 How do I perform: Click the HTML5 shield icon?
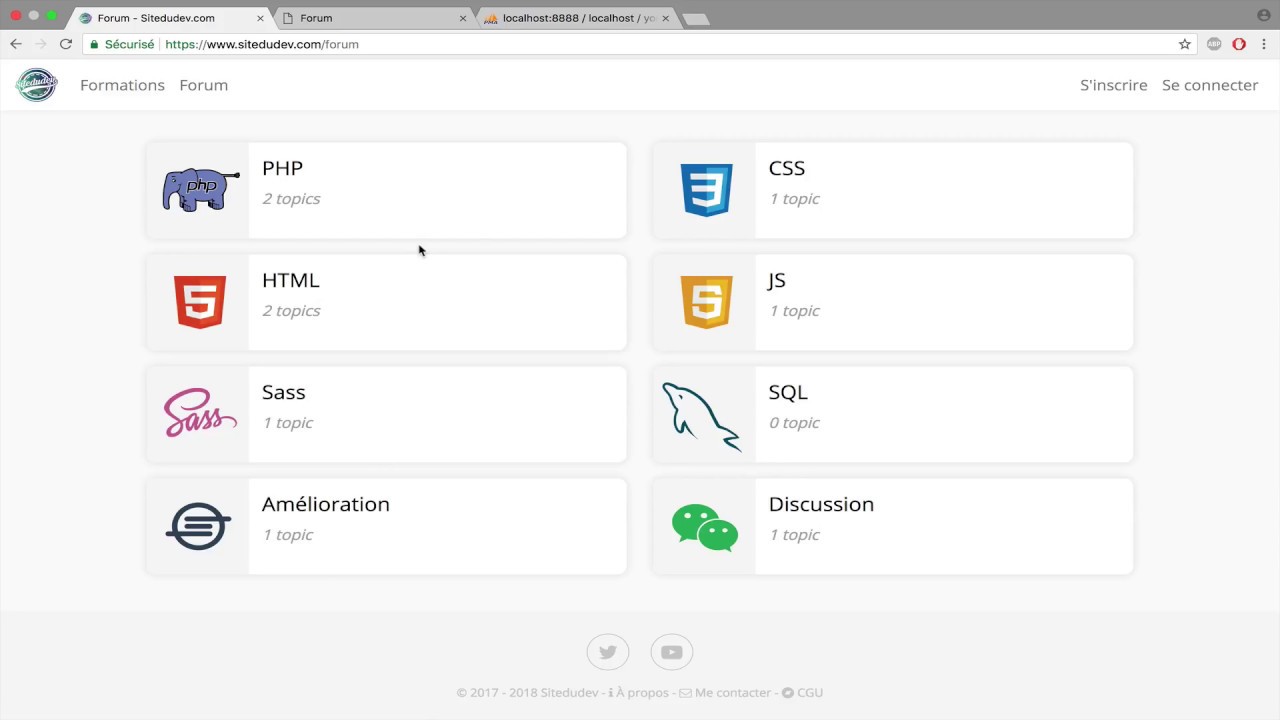[200, 302]
